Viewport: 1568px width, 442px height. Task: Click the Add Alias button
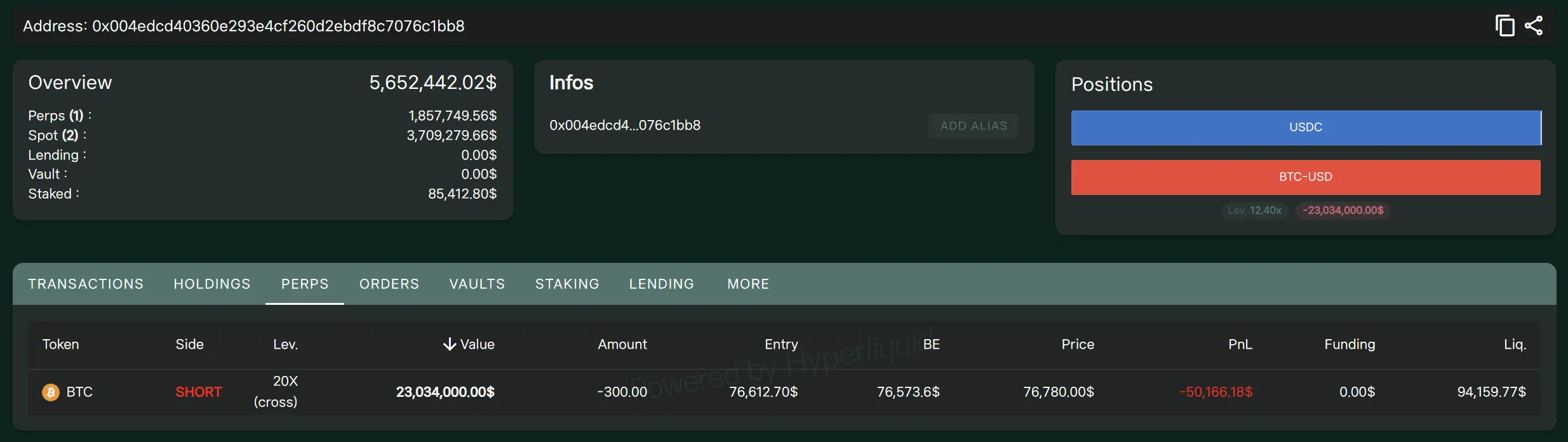[x=974, y=126]
